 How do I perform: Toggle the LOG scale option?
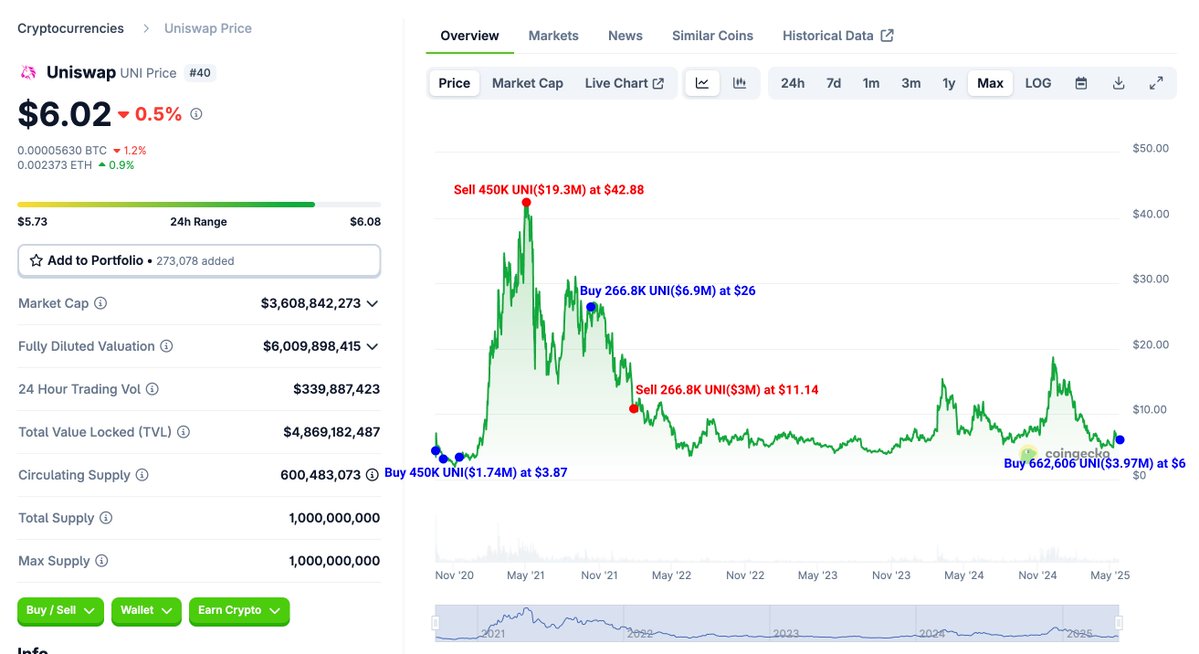(x=1038, y=83)
